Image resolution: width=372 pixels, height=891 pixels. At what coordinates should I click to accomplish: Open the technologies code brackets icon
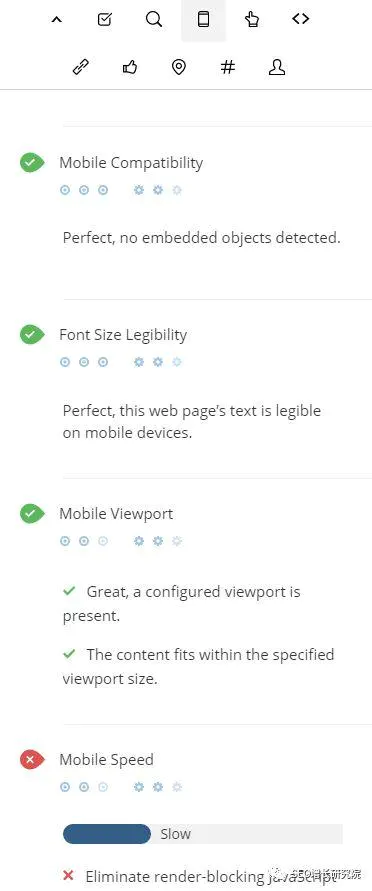coord(300,19)
